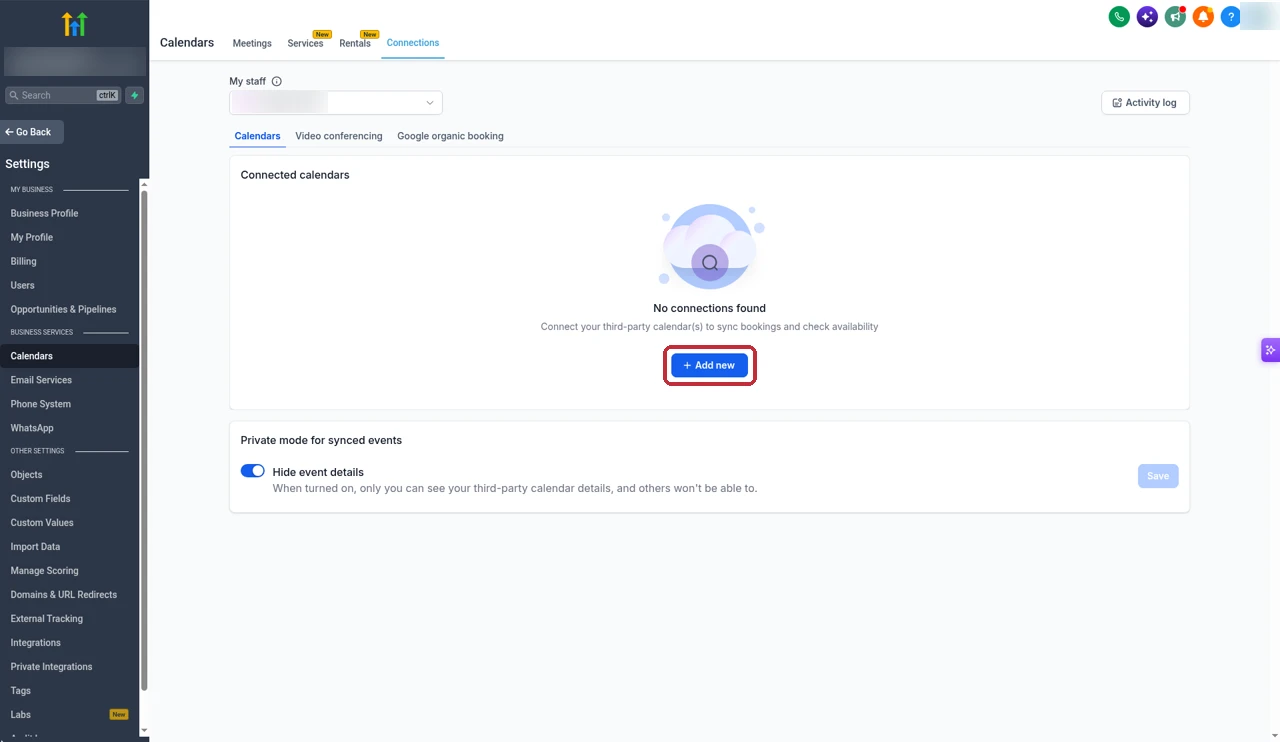Open the Google organic booking sub-tab
This screenshot has width=1280, height=742.
450,136
